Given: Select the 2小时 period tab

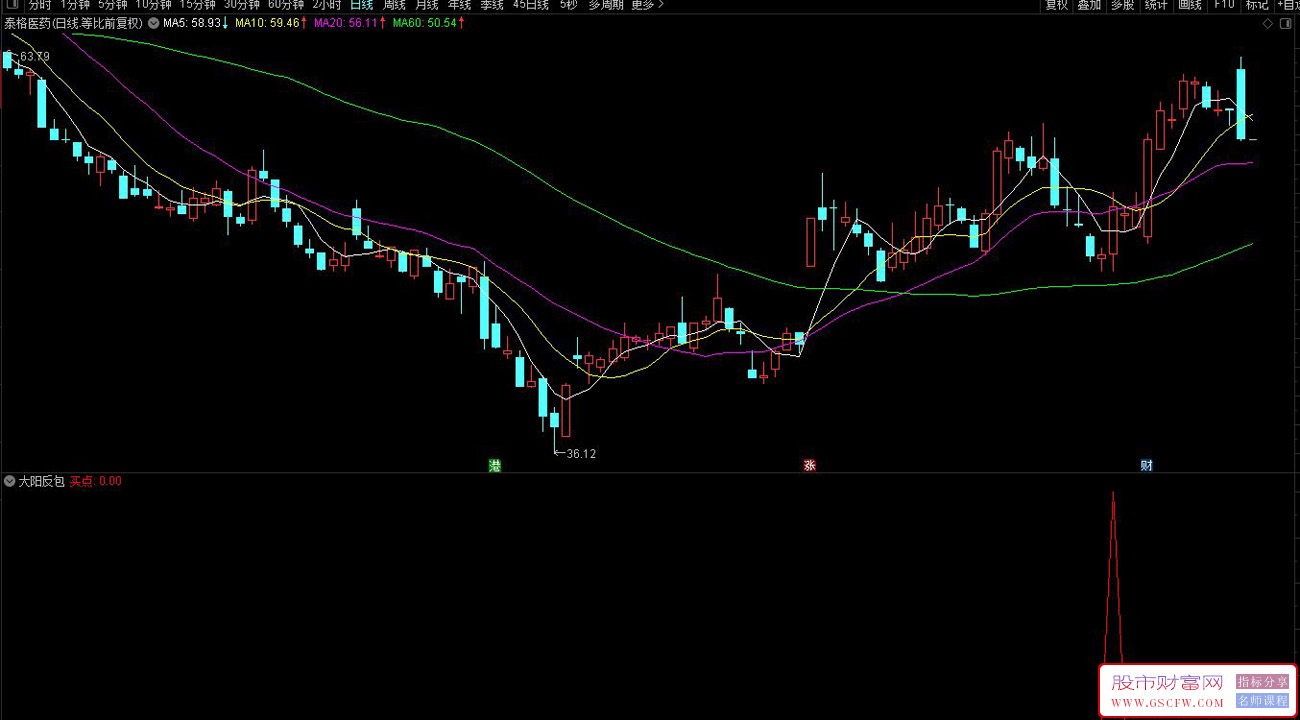Looking at the screenshot, I should tap(326, 5).
